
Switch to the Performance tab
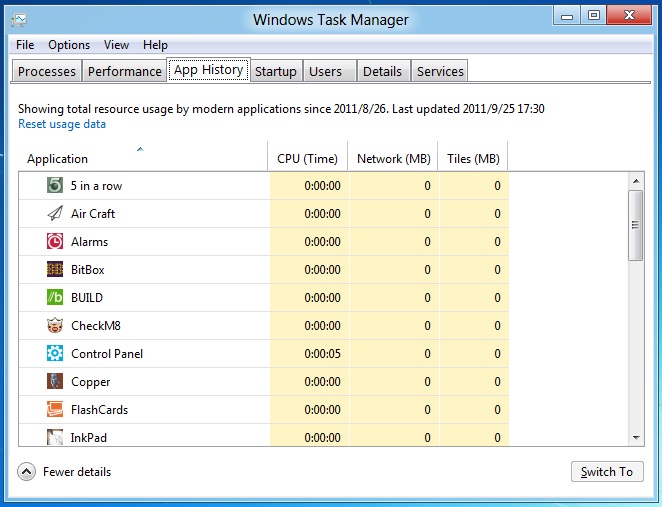125,71
